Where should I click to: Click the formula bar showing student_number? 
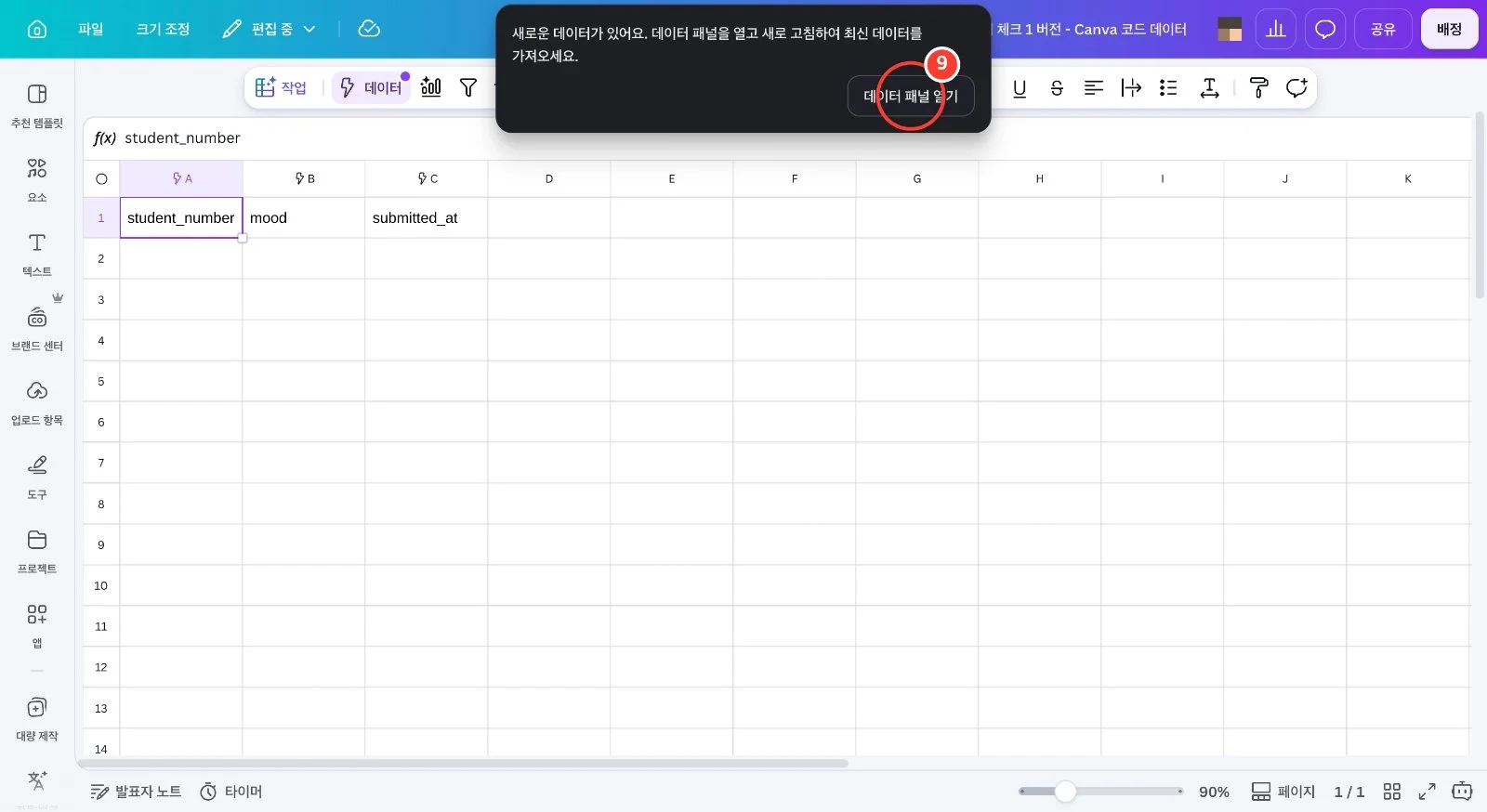point(777,138)
